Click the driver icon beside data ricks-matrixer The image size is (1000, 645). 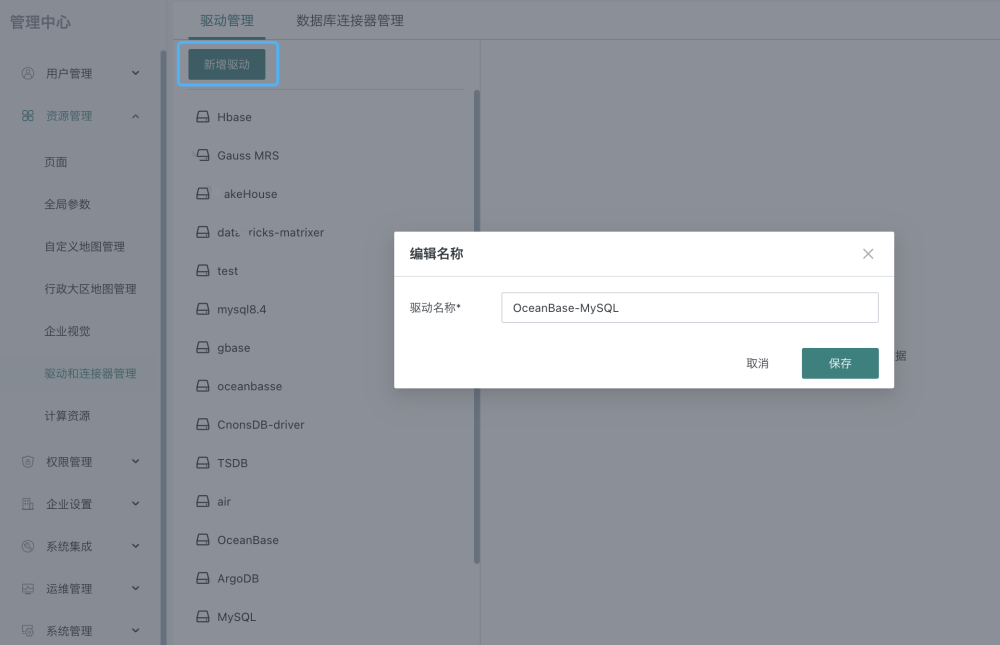tap(203, 232)
